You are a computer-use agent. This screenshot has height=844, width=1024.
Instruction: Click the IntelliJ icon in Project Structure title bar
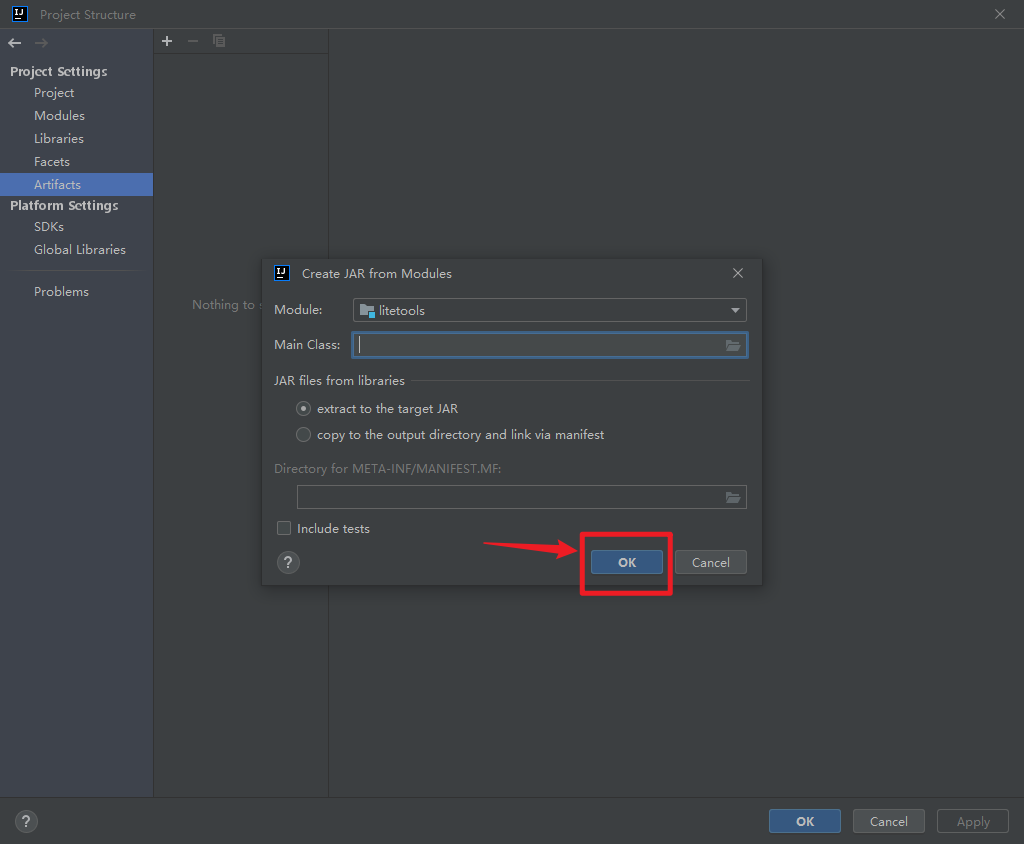pos(20,14)
